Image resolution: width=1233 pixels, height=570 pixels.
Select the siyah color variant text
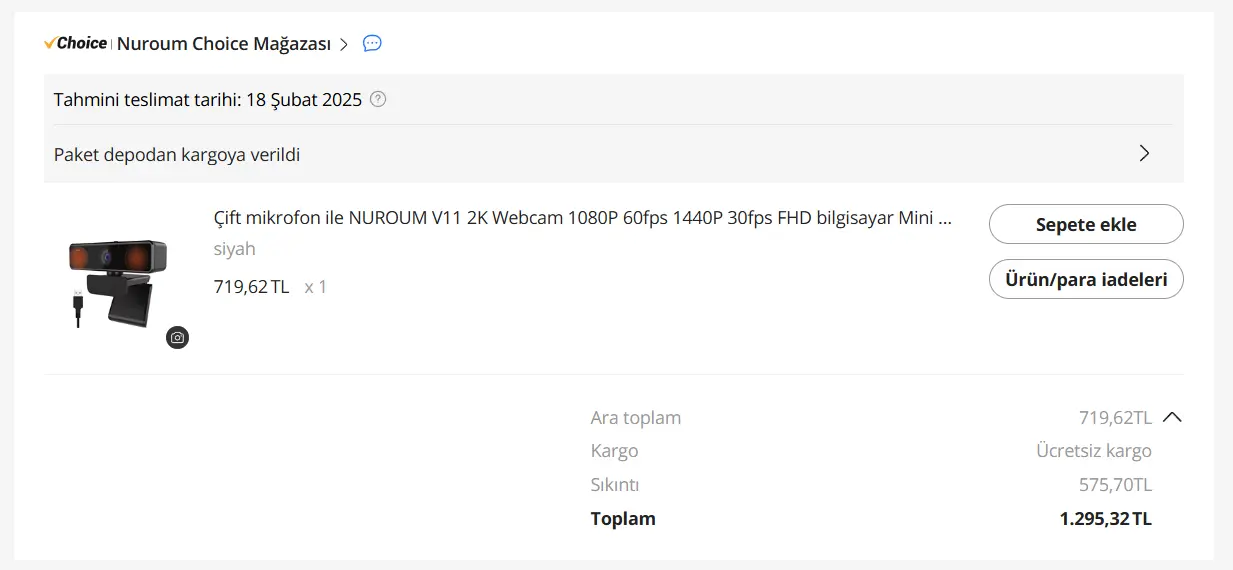(x=235, y=248)
